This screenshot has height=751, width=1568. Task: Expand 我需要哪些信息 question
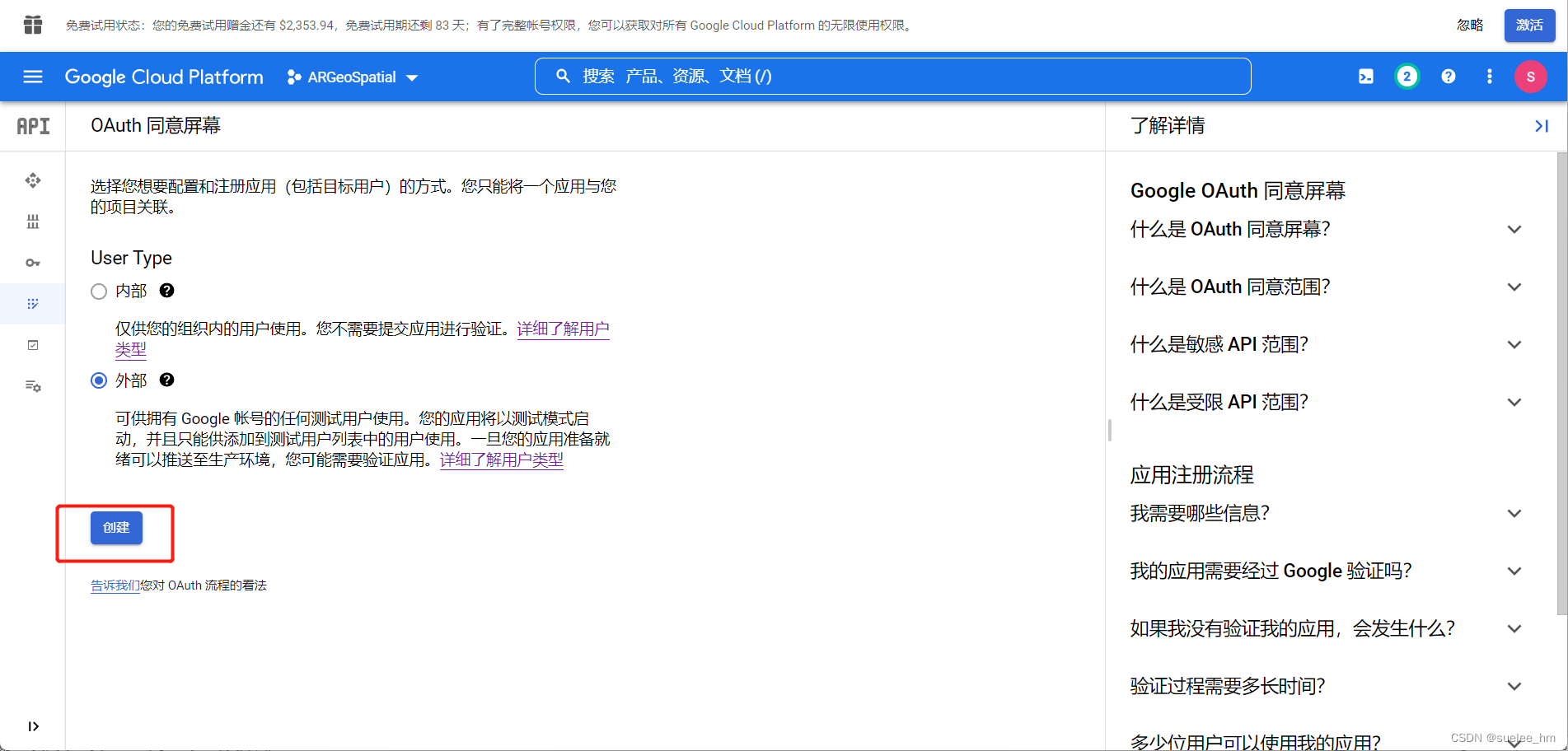click(x=1327, y=513)
